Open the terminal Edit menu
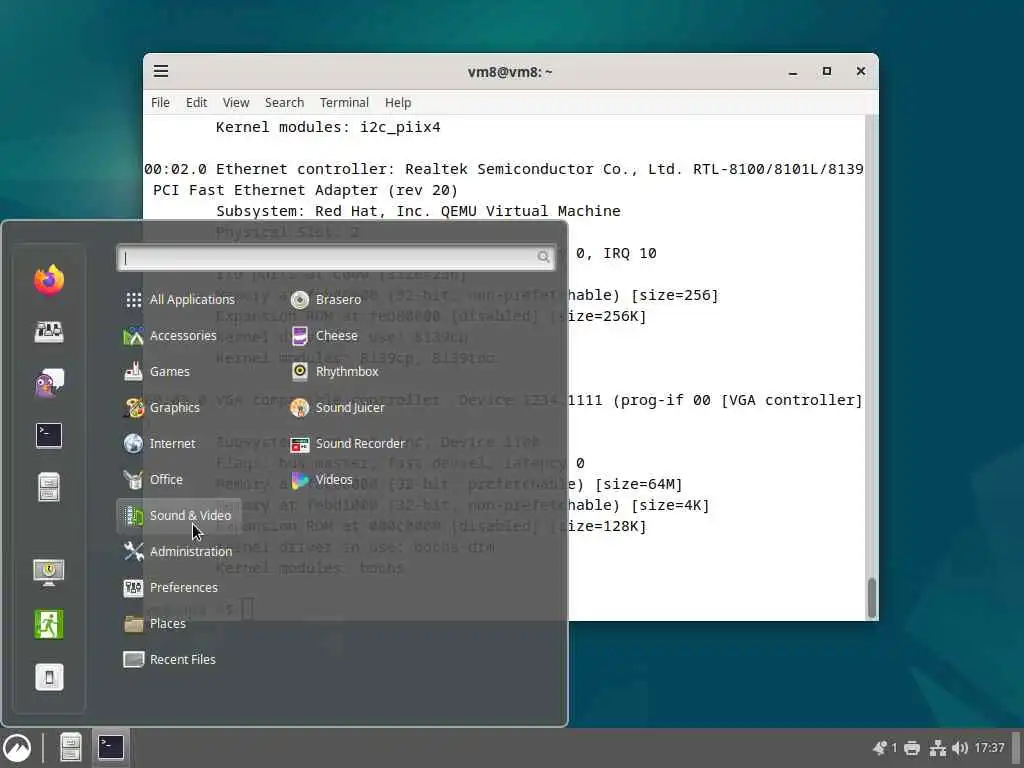1024x768 pixels. tap(196, 103)
